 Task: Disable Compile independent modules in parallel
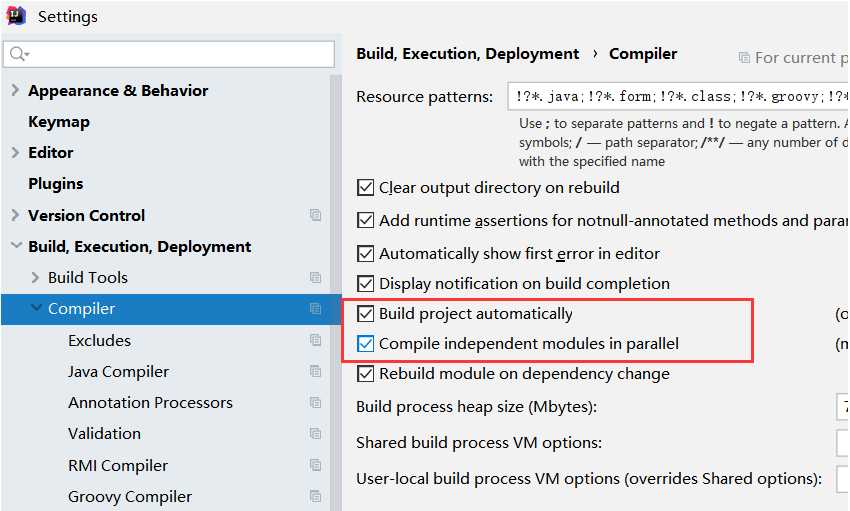point(365,344)
